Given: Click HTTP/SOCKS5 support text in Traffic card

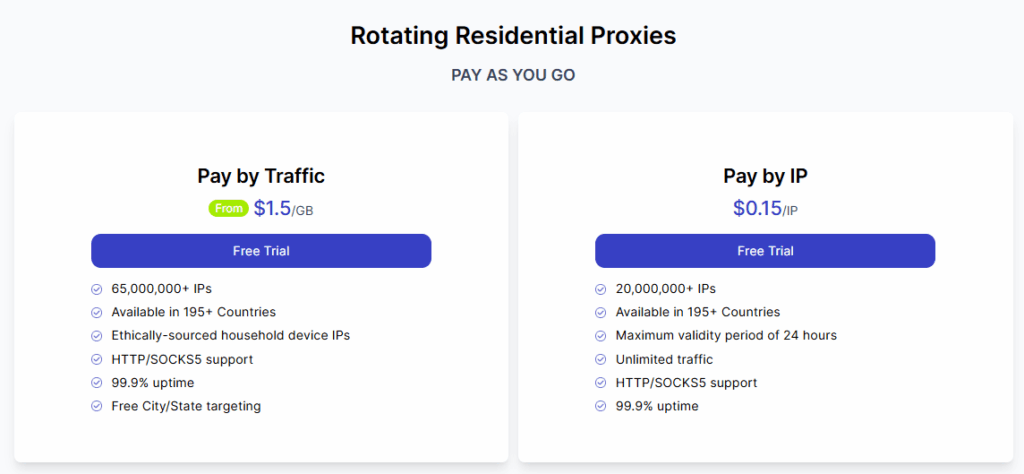Looking at the screenshot, I should (x=182, y=359).
